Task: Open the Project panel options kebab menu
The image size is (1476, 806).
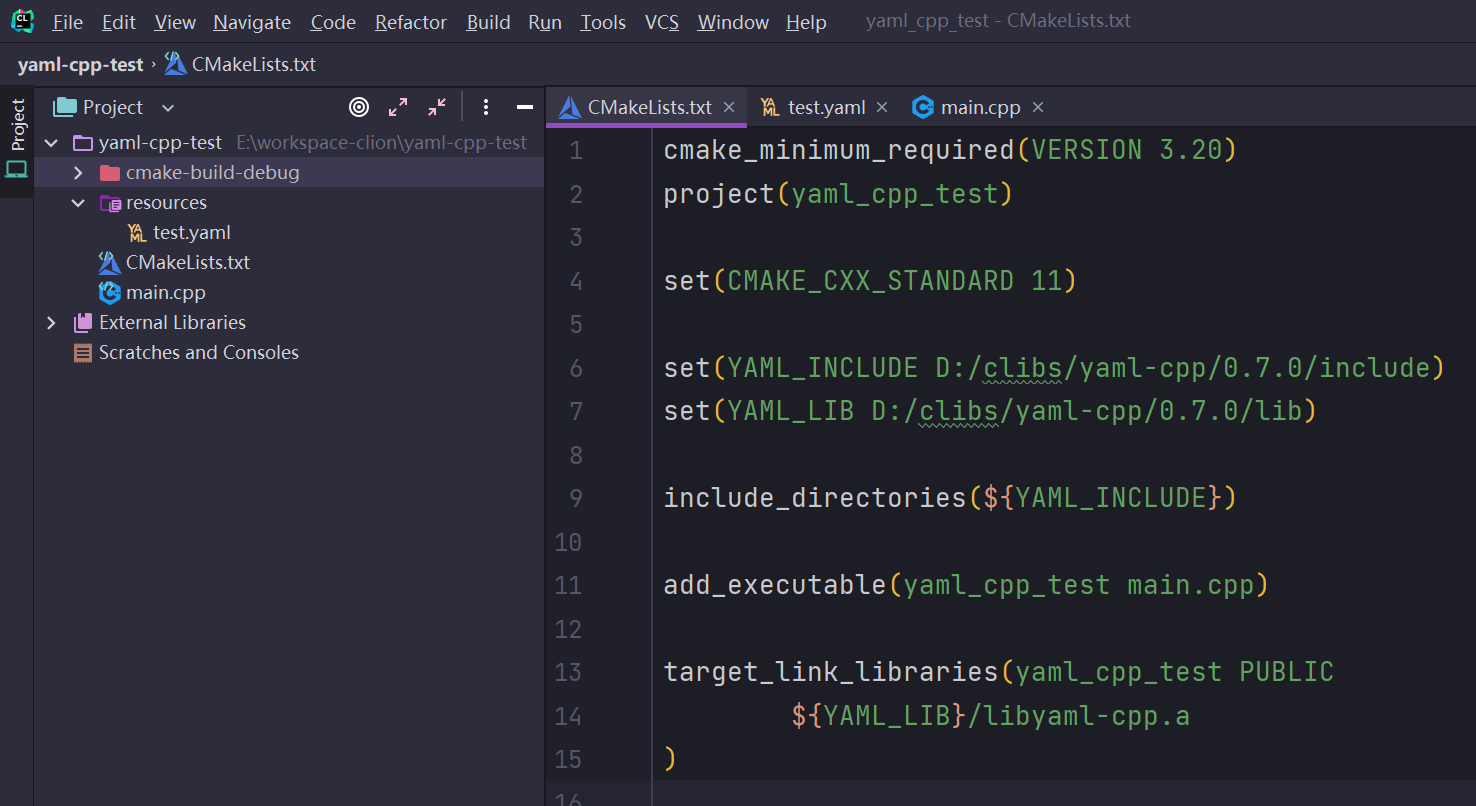Action: (x=486, y=107)
